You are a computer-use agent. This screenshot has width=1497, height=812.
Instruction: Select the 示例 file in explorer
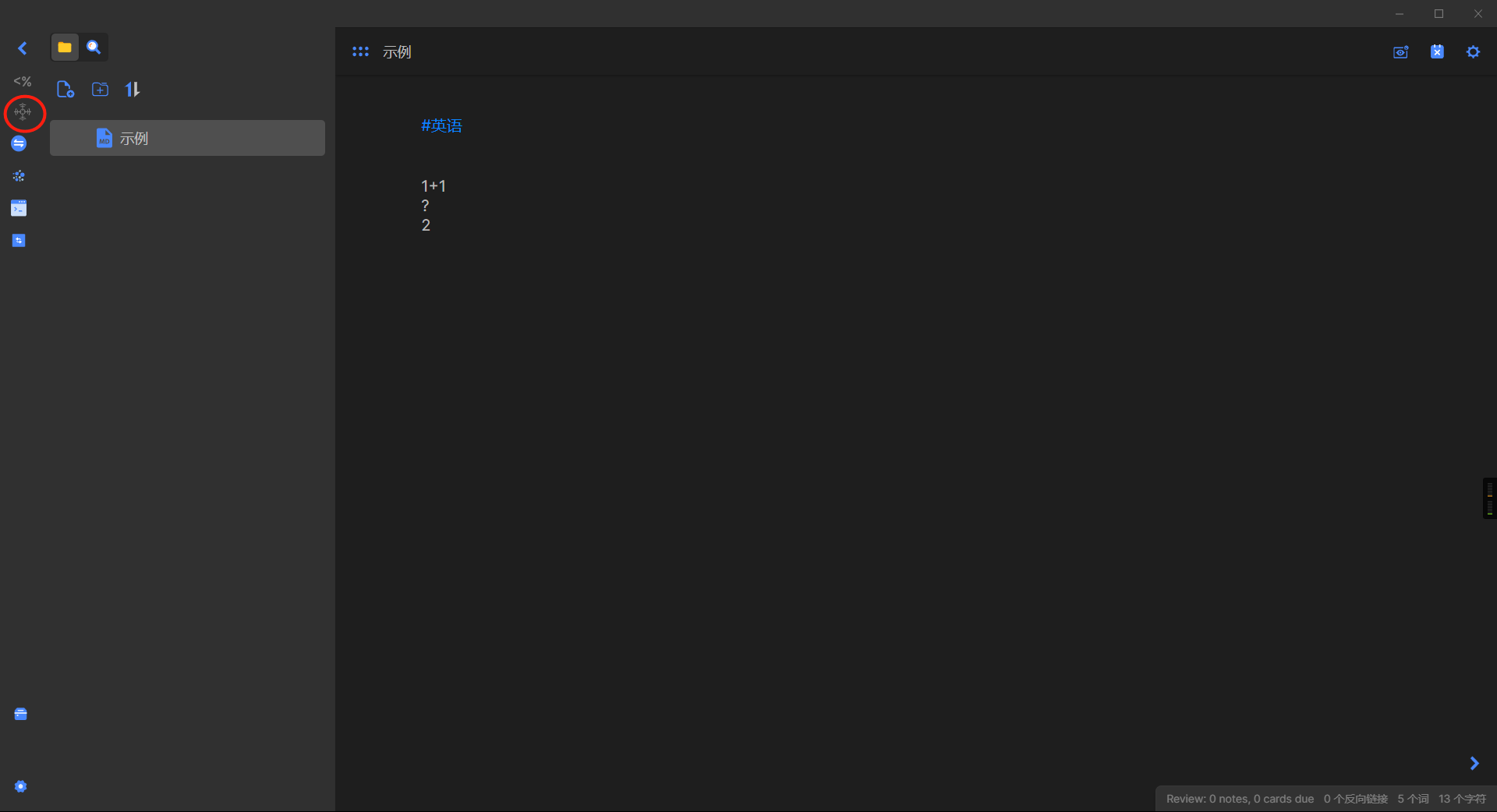click(x=187, y=138)
